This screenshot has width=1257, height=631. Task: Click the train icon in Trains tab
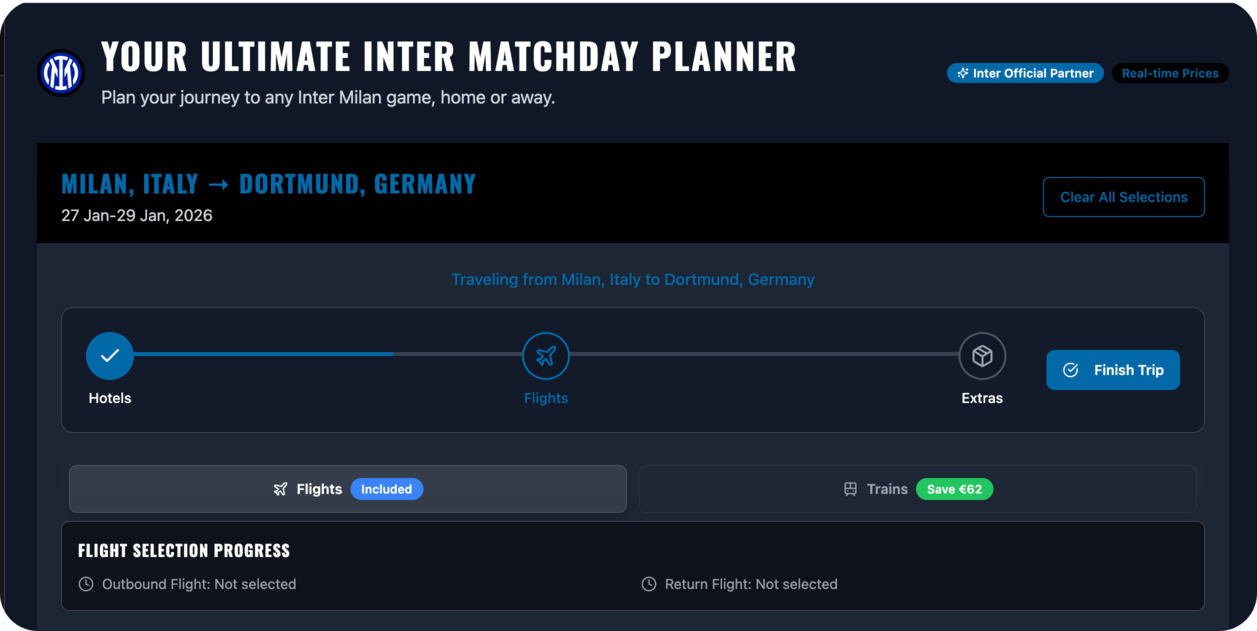[850, 489]
